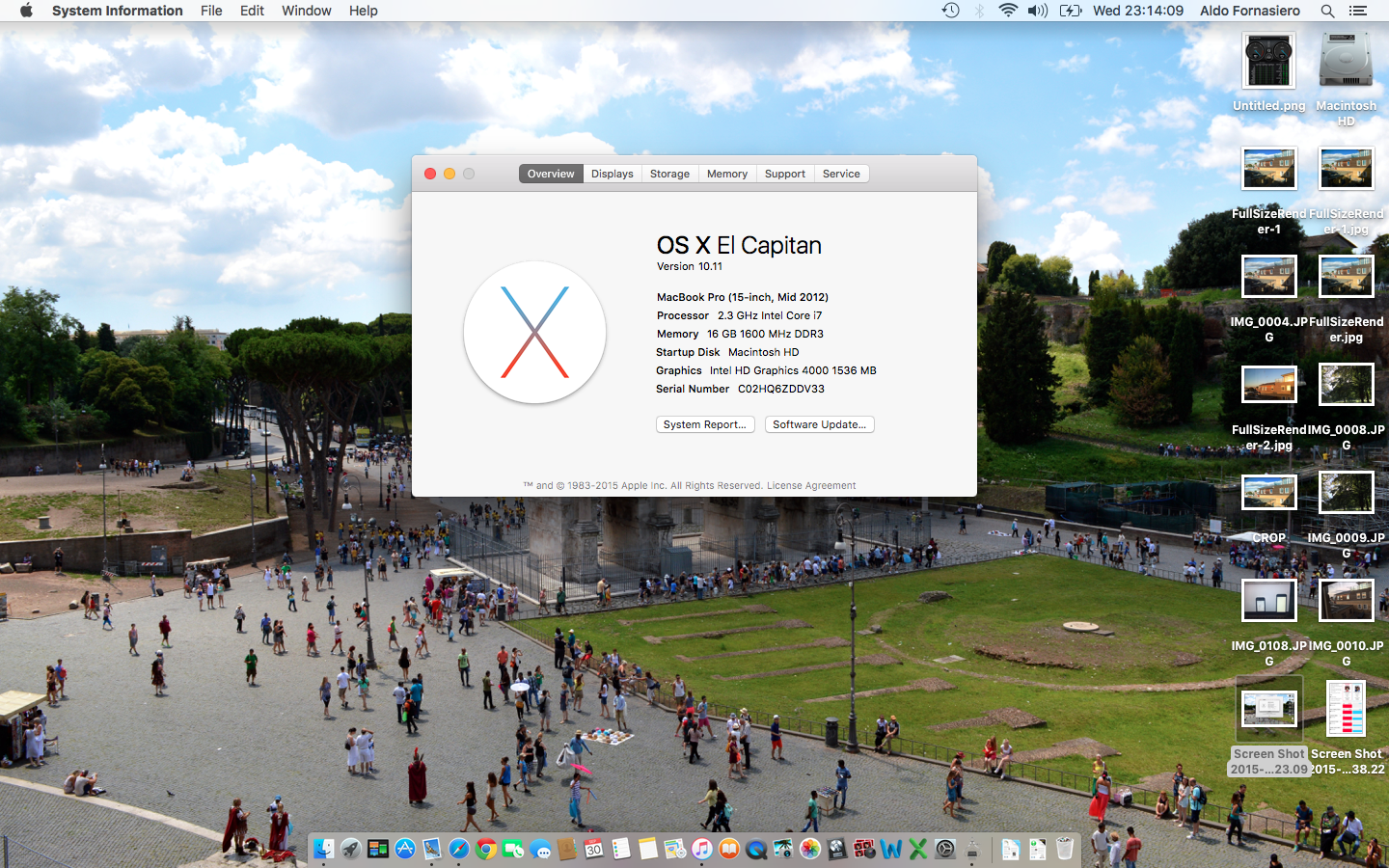This screenshot has height=868, width=1389.
Task: Open the Wi-Fi status menu
Action: pos(1008,11)
